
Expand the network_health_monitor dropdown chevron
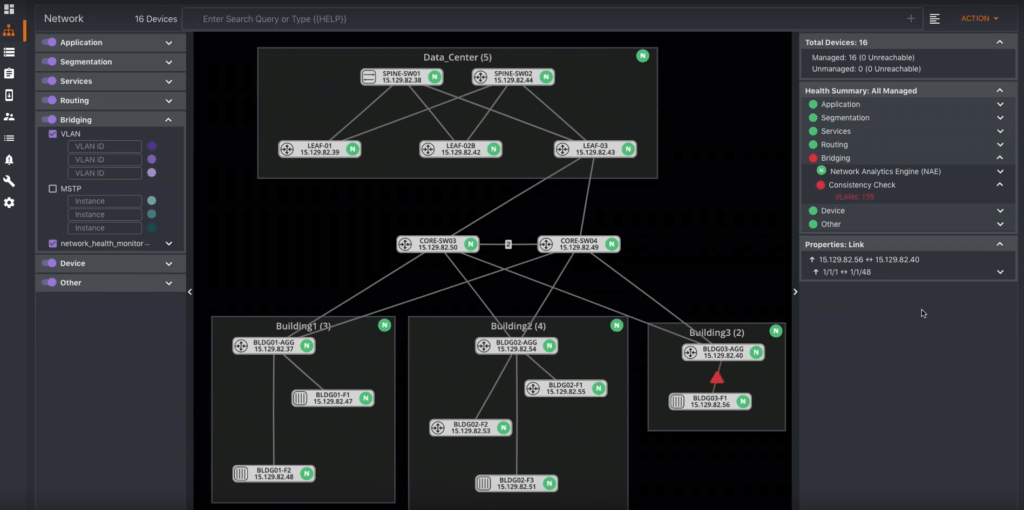click(x=169, y=244)
